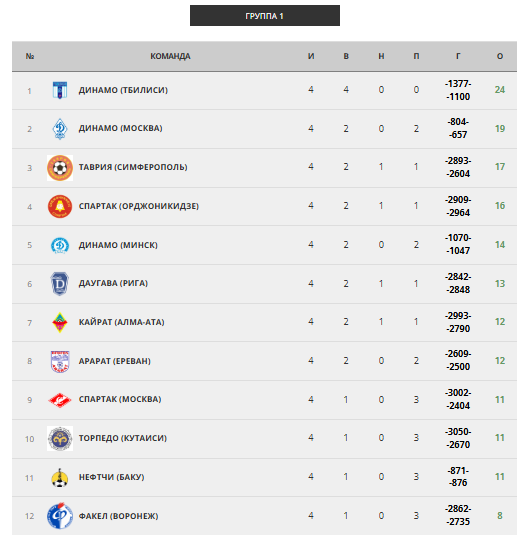The image size is (518, 548).
Task: Click the Факел (Воронеж) team name
Action: tap(118, 516)
